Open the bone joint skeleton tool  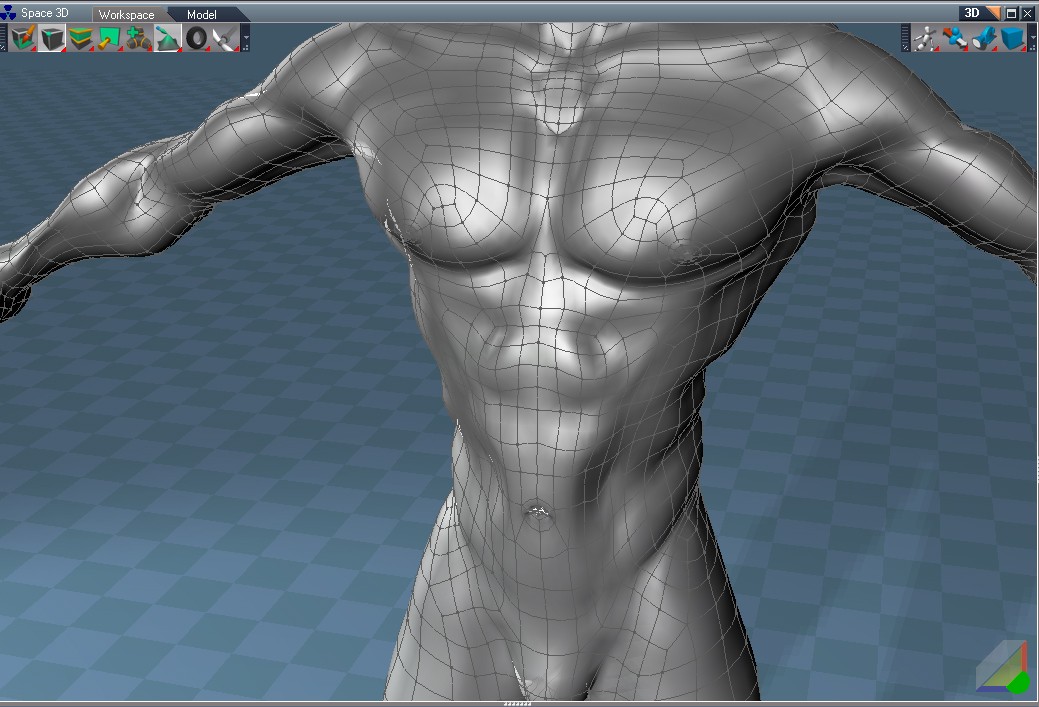pyautogui.click(x=225, y=38)
